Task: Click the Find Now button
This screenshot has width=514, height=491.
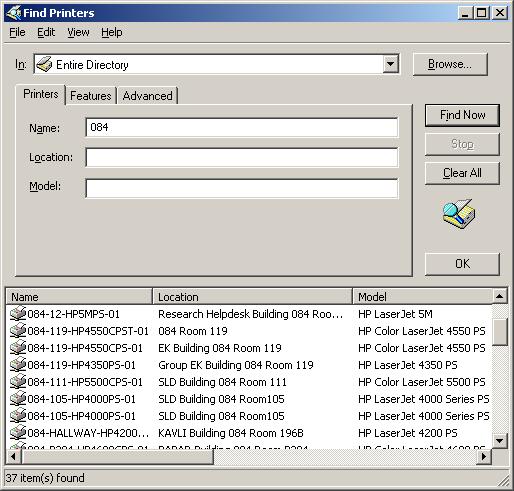Action: tap(462, 115)
